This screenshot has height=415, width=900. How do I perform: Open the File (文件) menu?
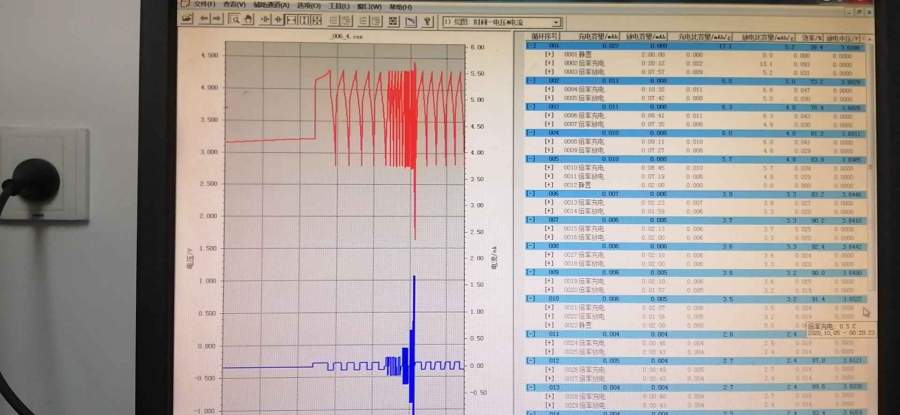pyautogui.click(x=204, y=5)
